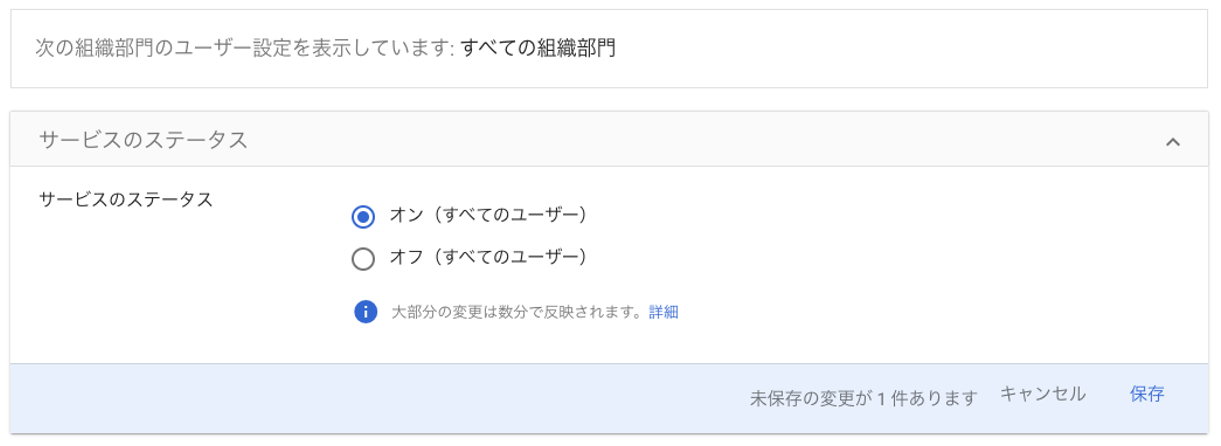The height and width of the screenshot is (446, 1221).
Task: Click the 大部分の変更は数分で反映されます note
Action: (x=516, y=312)
